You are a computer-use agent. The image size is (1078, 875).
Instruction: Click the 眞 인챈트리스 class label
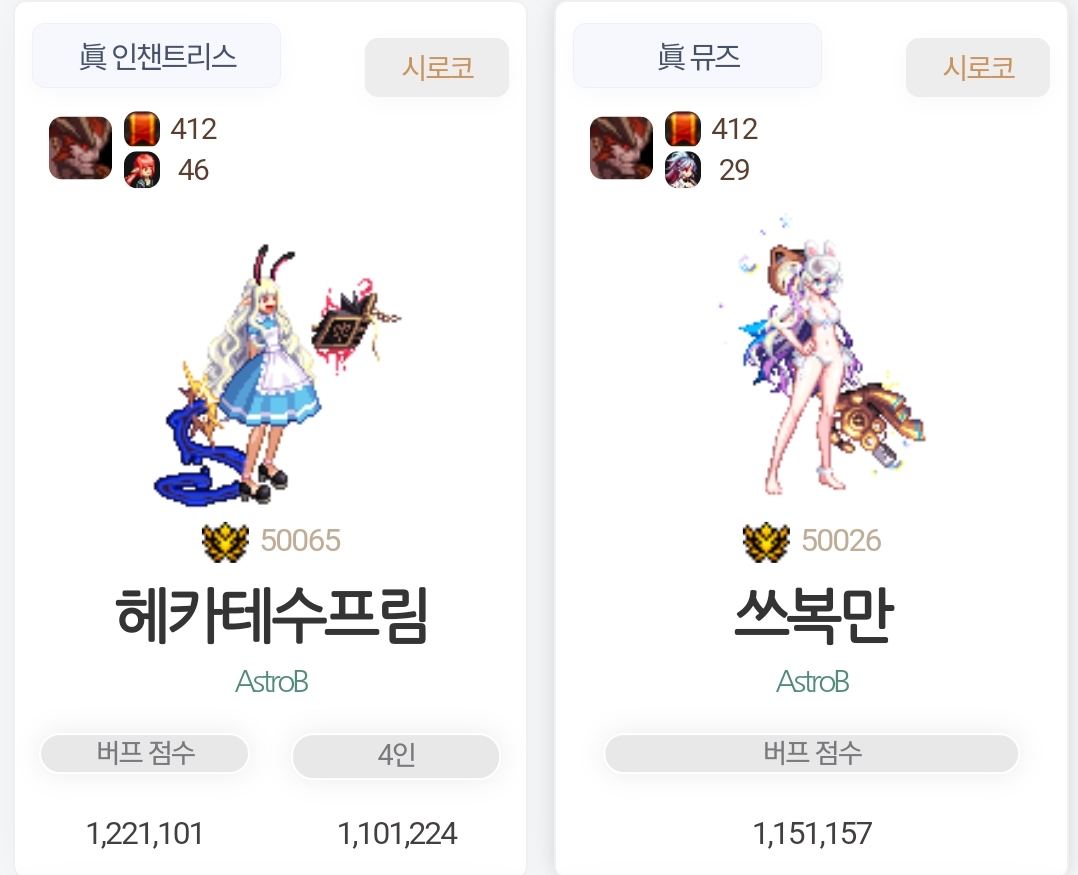[x=157, y=56]
